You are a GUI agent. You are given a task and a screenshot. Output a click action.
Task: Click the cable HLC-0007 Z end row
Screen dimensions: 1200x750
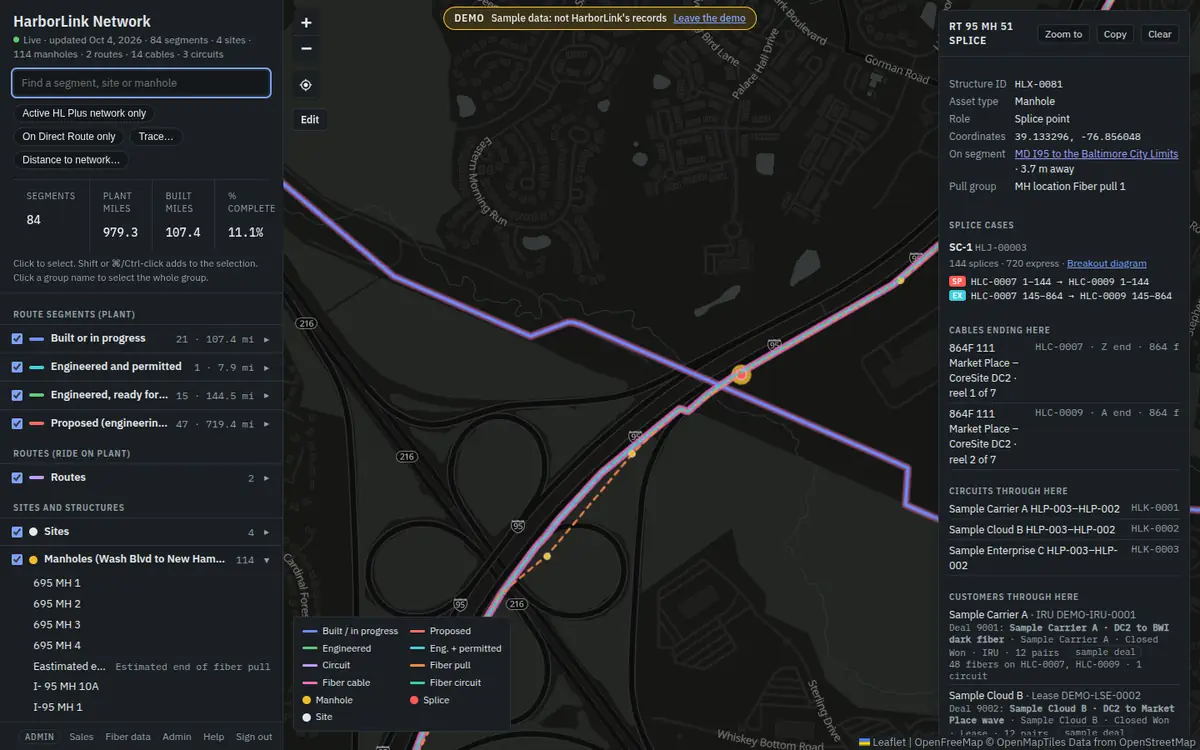coord(1064,371)
